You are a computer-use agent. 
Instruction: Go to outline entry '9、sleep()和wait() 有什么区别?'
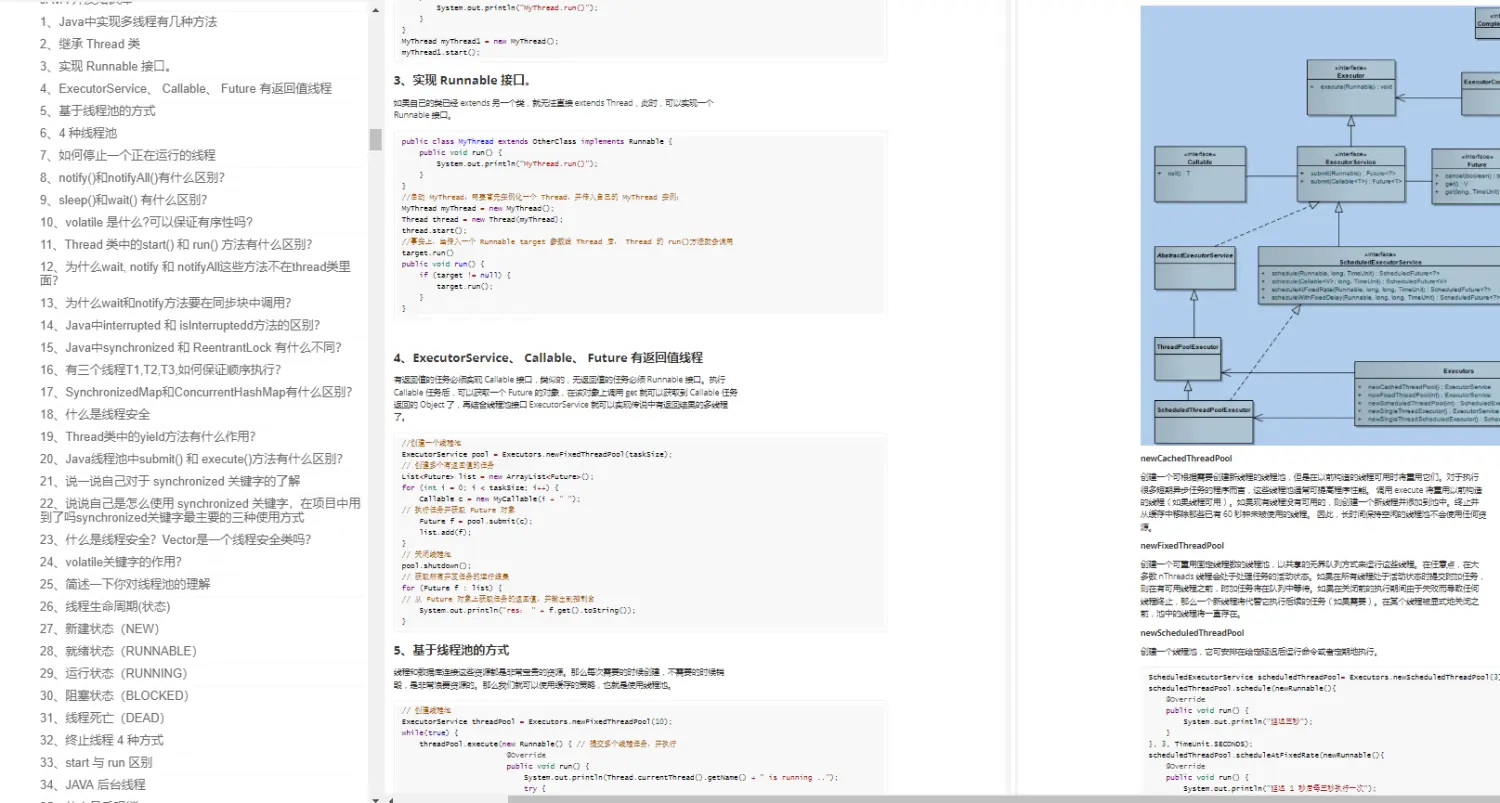(x=124, y=199)
